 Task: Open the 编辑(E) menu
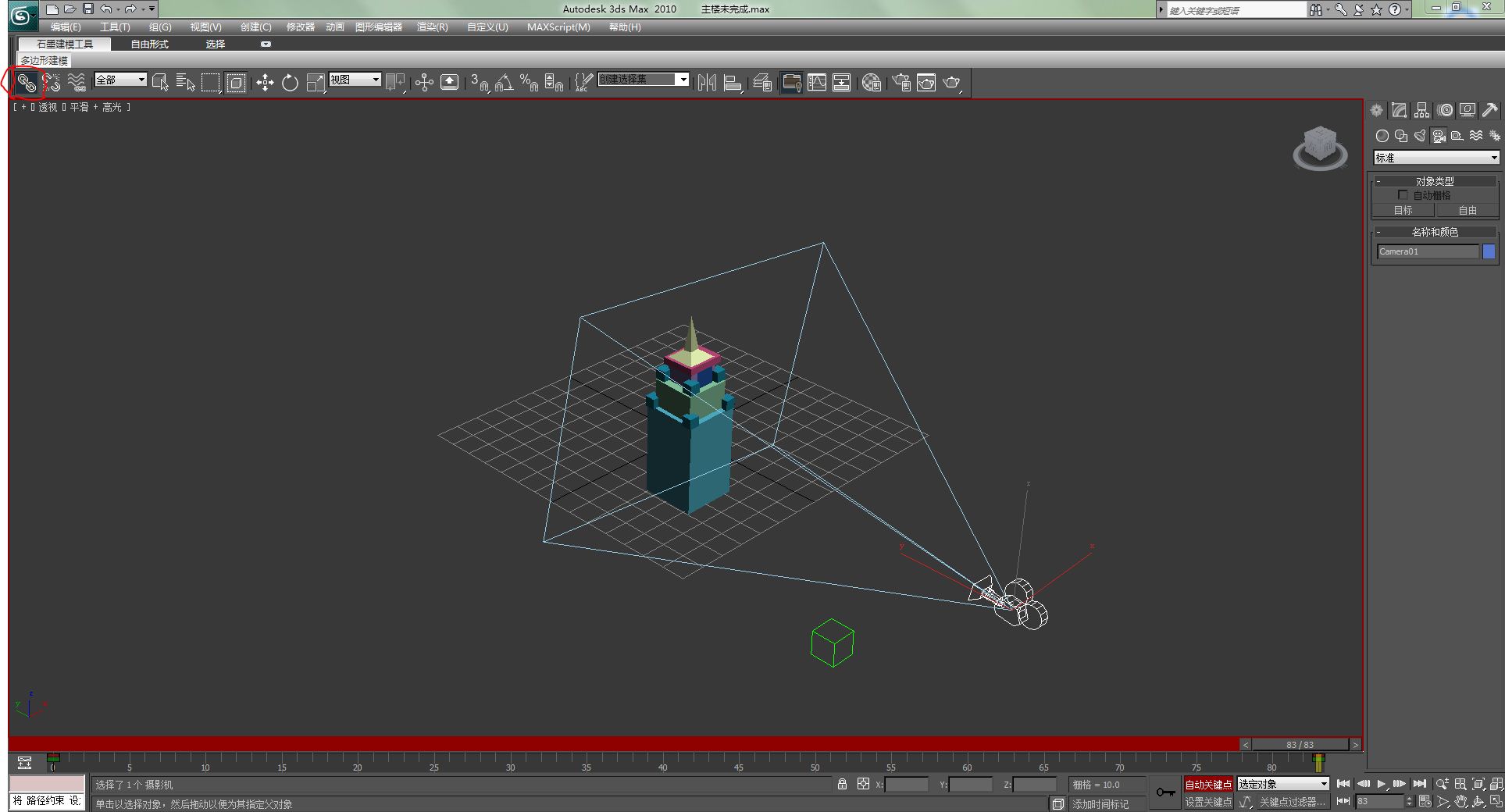(x=66, y=27)
